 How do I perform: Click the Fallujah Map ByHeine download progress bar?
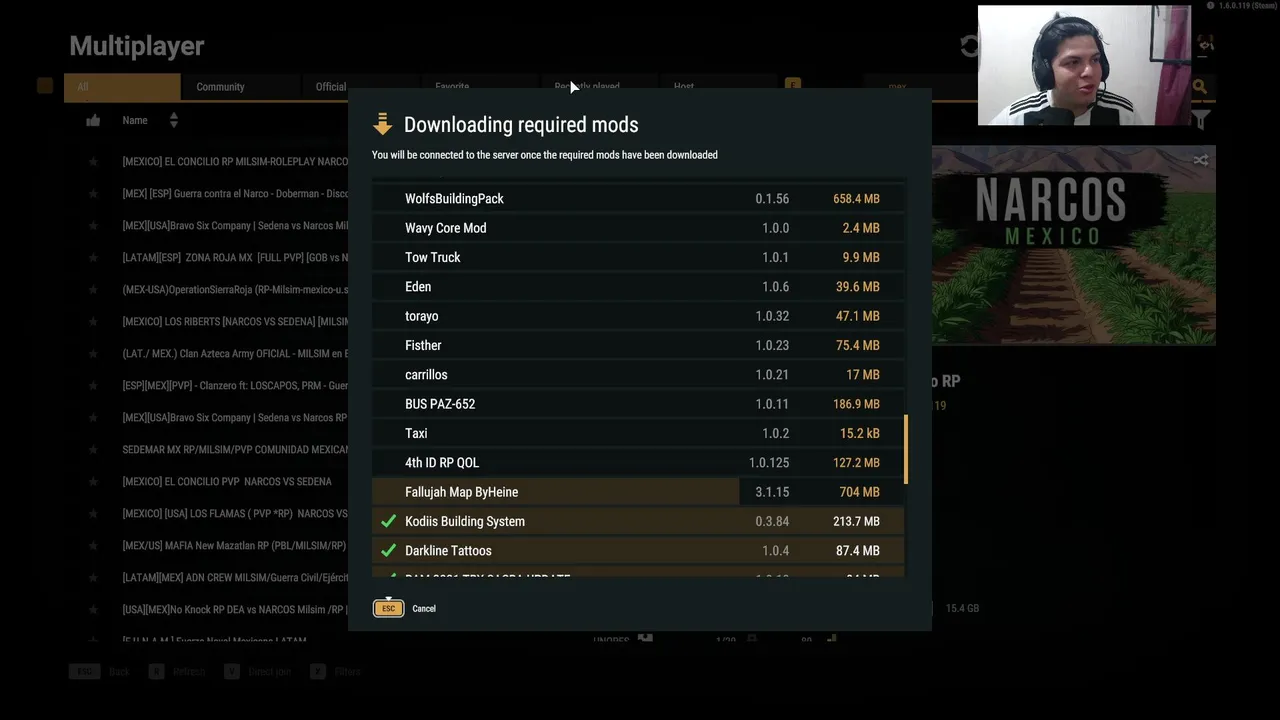[638, 492]
